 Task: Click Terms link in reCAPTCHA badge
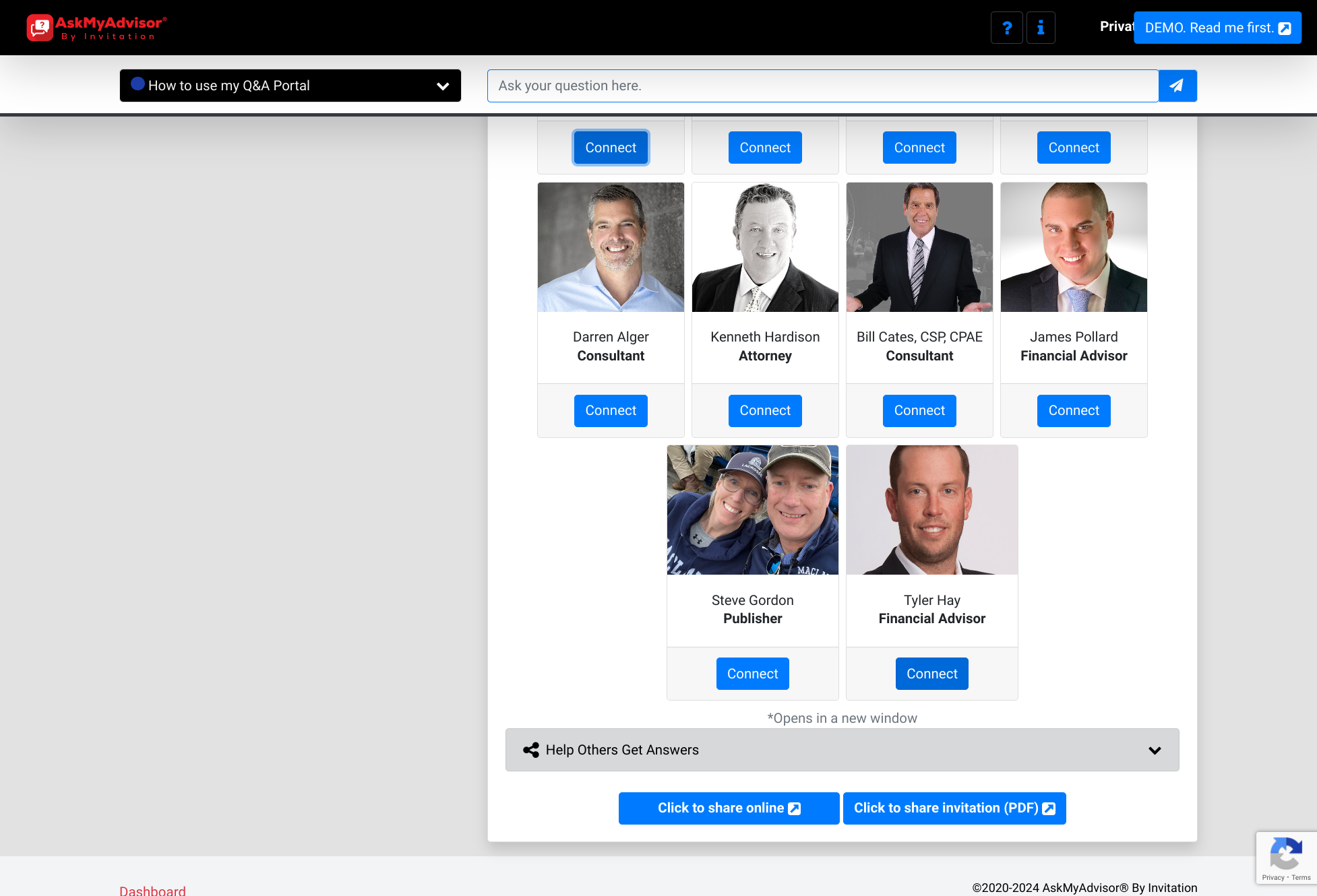point(1301,877)
